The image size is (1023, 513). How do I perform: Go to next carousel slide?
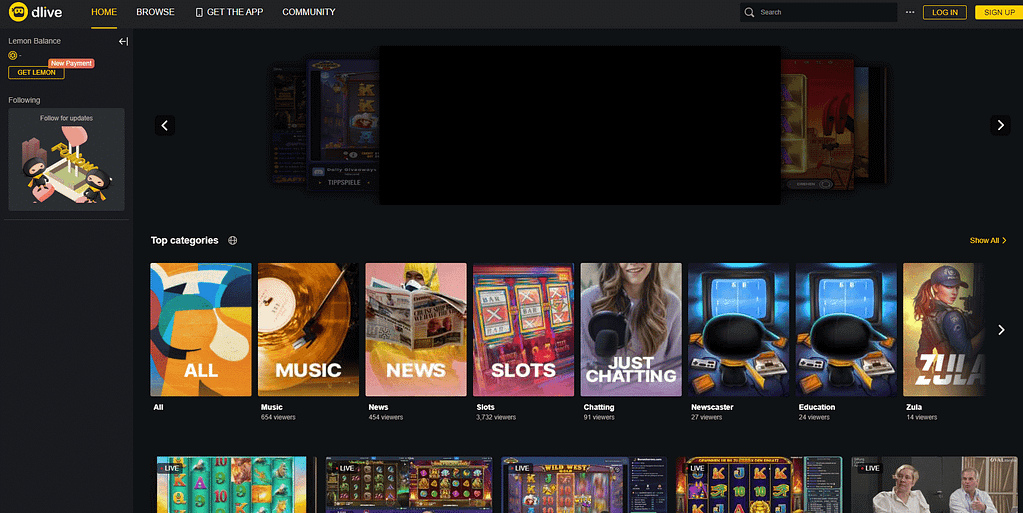pos(1000,125)
